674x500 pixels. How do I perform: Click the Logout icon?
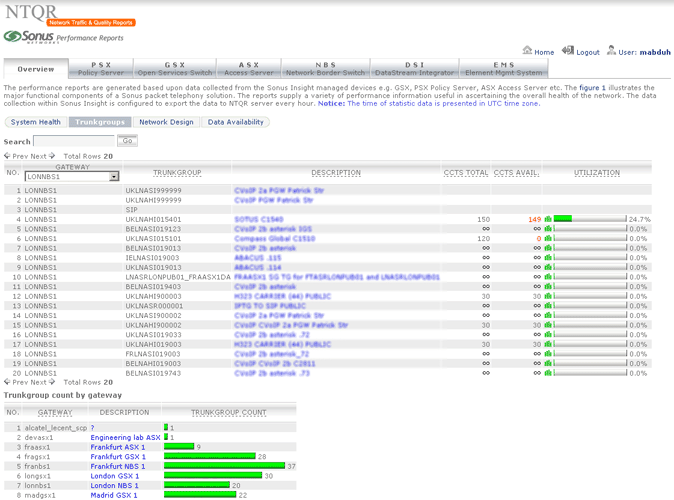pos(568,51)
